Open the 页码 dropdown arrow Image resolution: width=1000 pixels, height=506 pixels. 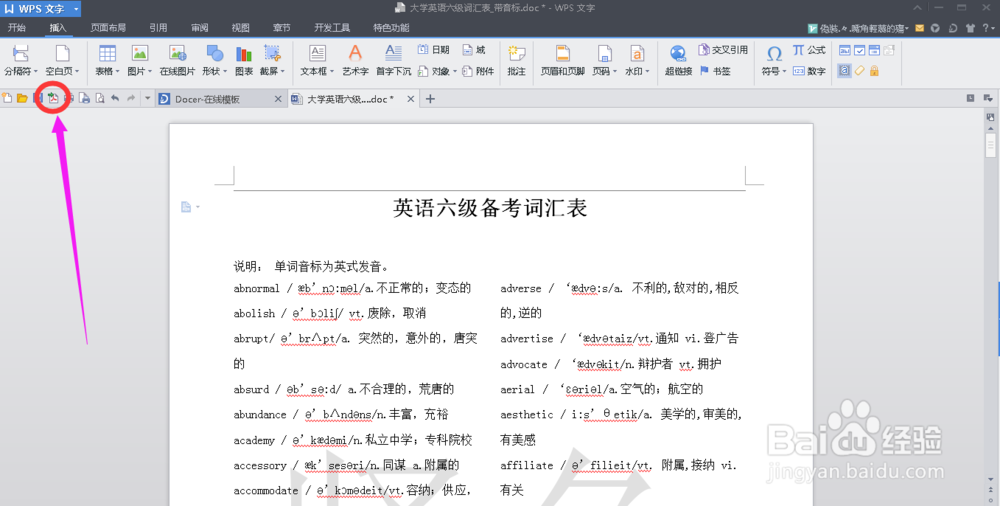point(615,72)
